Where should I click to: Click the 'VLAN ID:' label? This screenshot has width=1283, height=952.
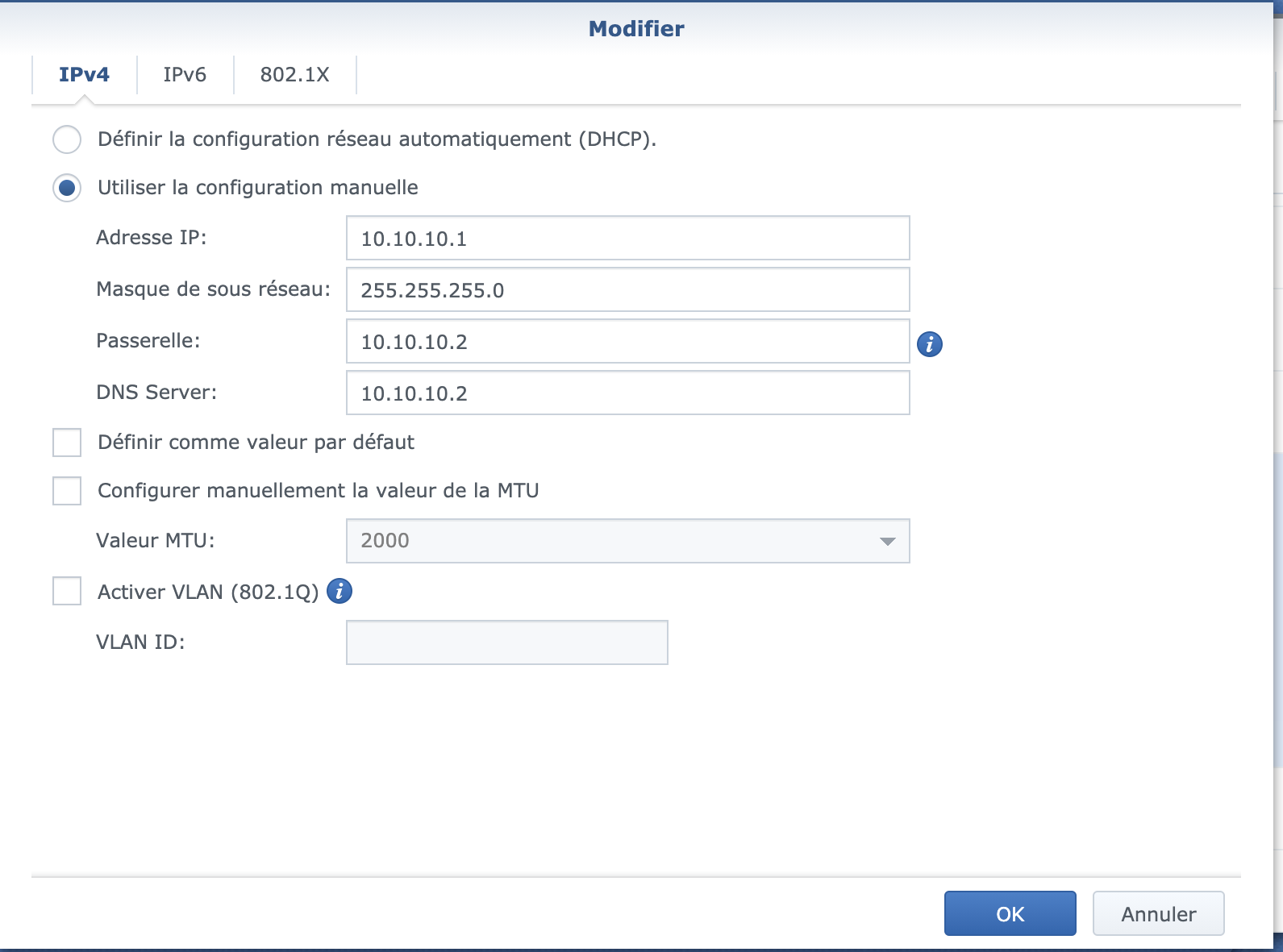(x=140, y=642)
